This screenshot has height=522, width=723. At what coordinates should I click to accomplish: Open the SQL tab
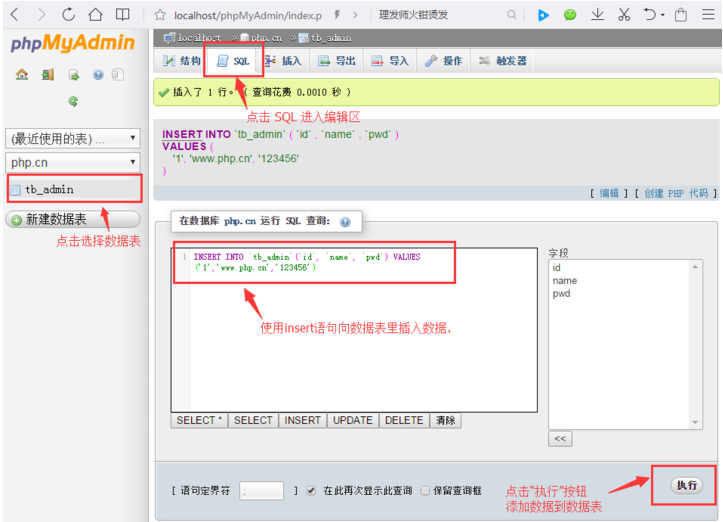(233, 61)
